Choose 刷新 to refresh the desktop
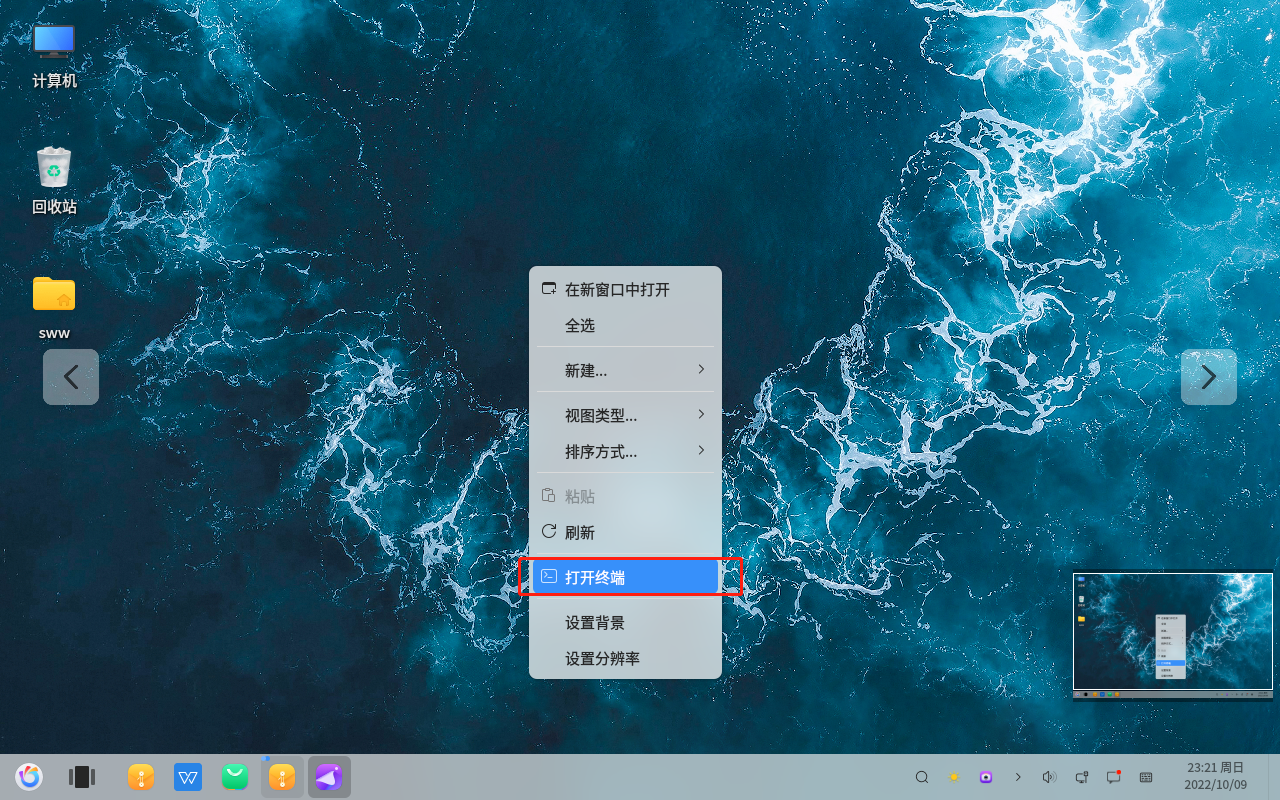Image resolution: width=1280 pixels, height=800 pixels. [x=625, y=532]
